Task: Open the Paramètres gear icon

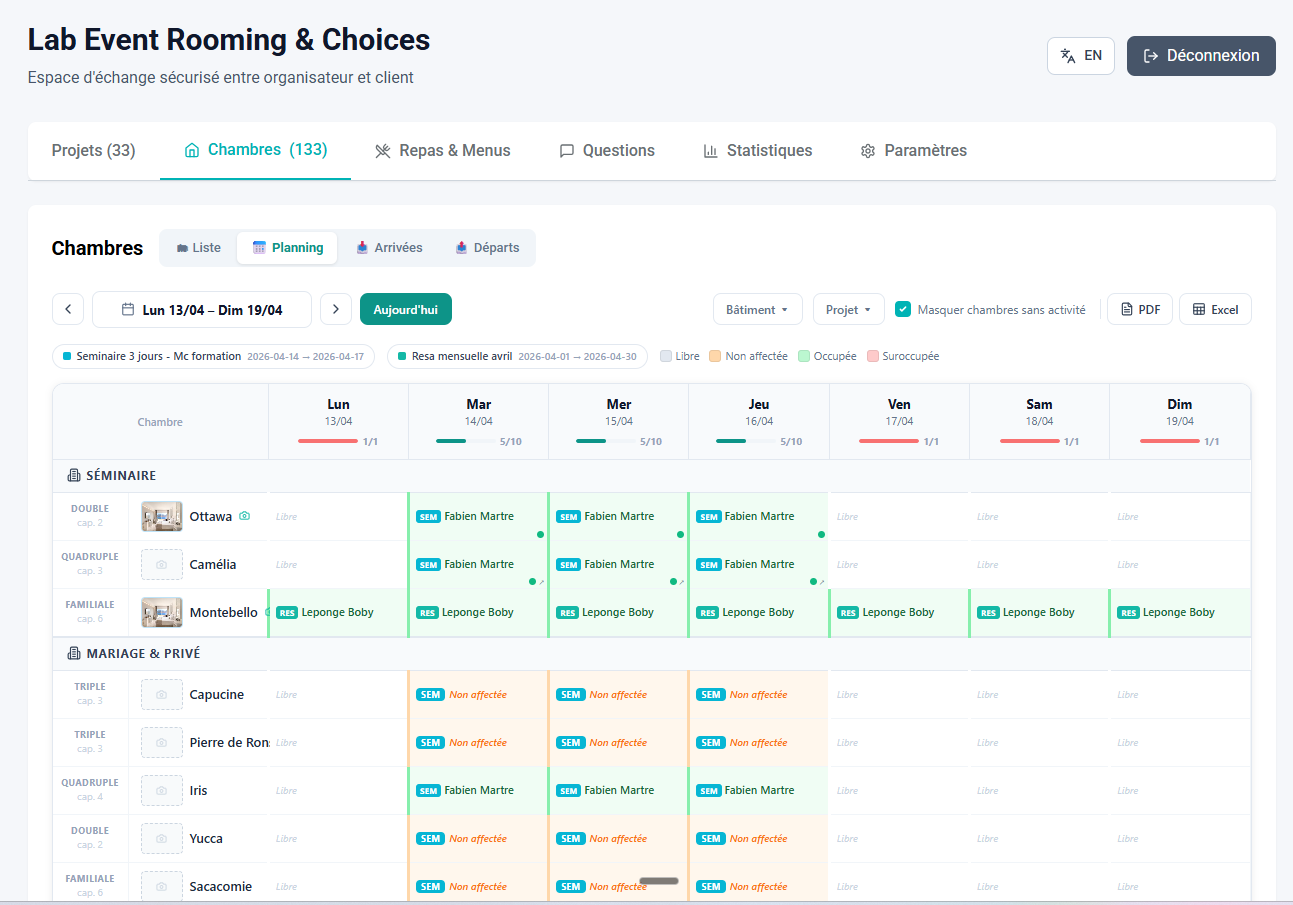Action: pos(868,150)
